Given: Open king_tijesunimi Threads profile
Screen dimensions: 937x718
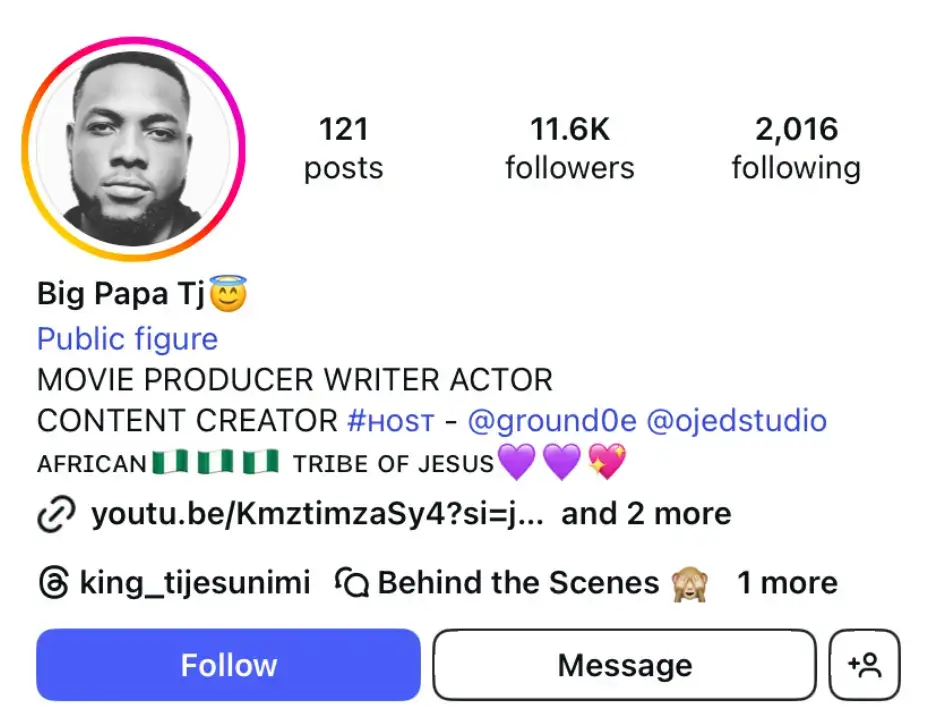Looking at the screenshot, I should (194, 582).
